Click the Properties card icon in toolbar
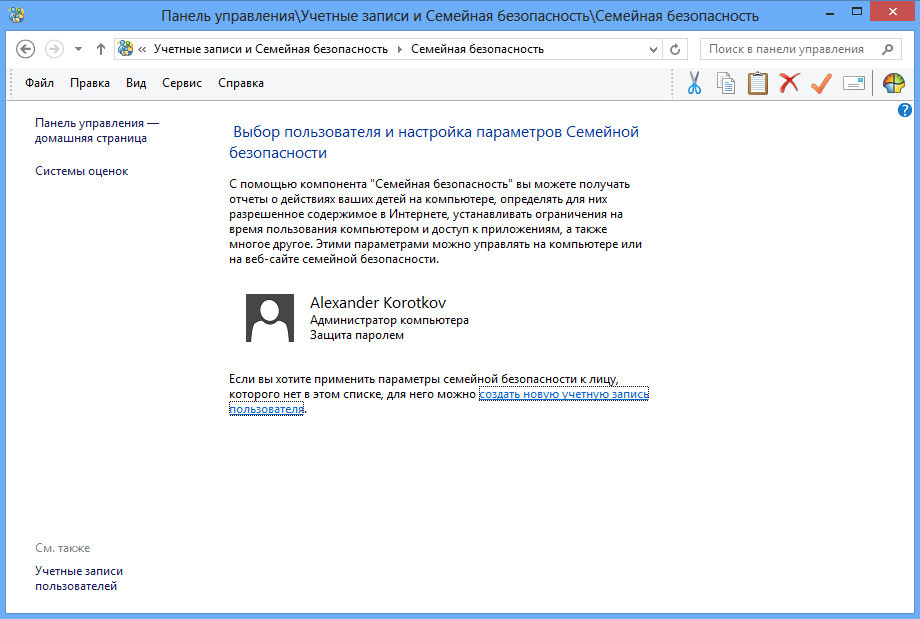Image resolution: width=920 pixels, height=619 pixels. (x=853, y=83)
